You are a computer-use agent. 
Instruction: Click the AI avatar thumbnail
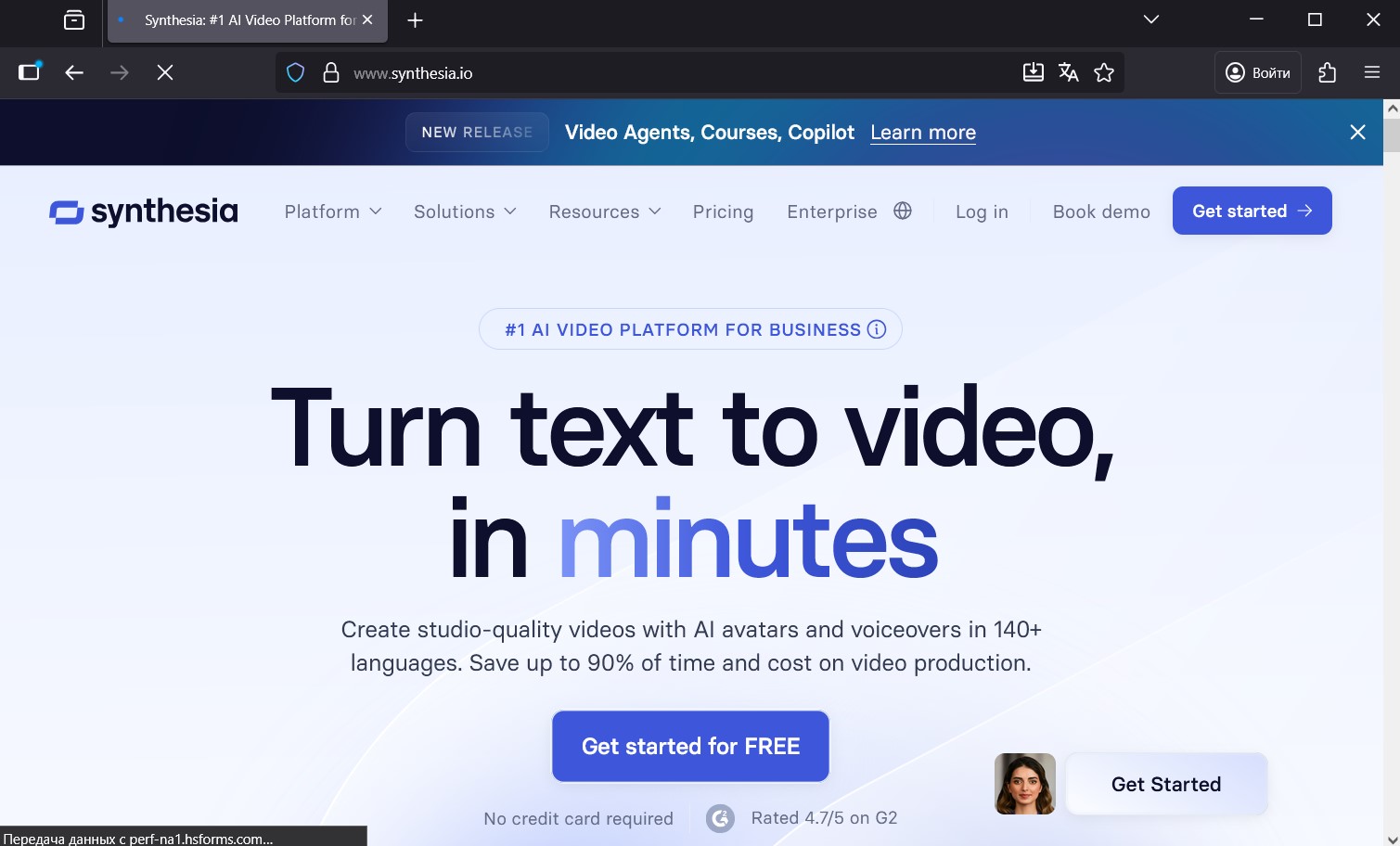click(x=1024, y=784)
